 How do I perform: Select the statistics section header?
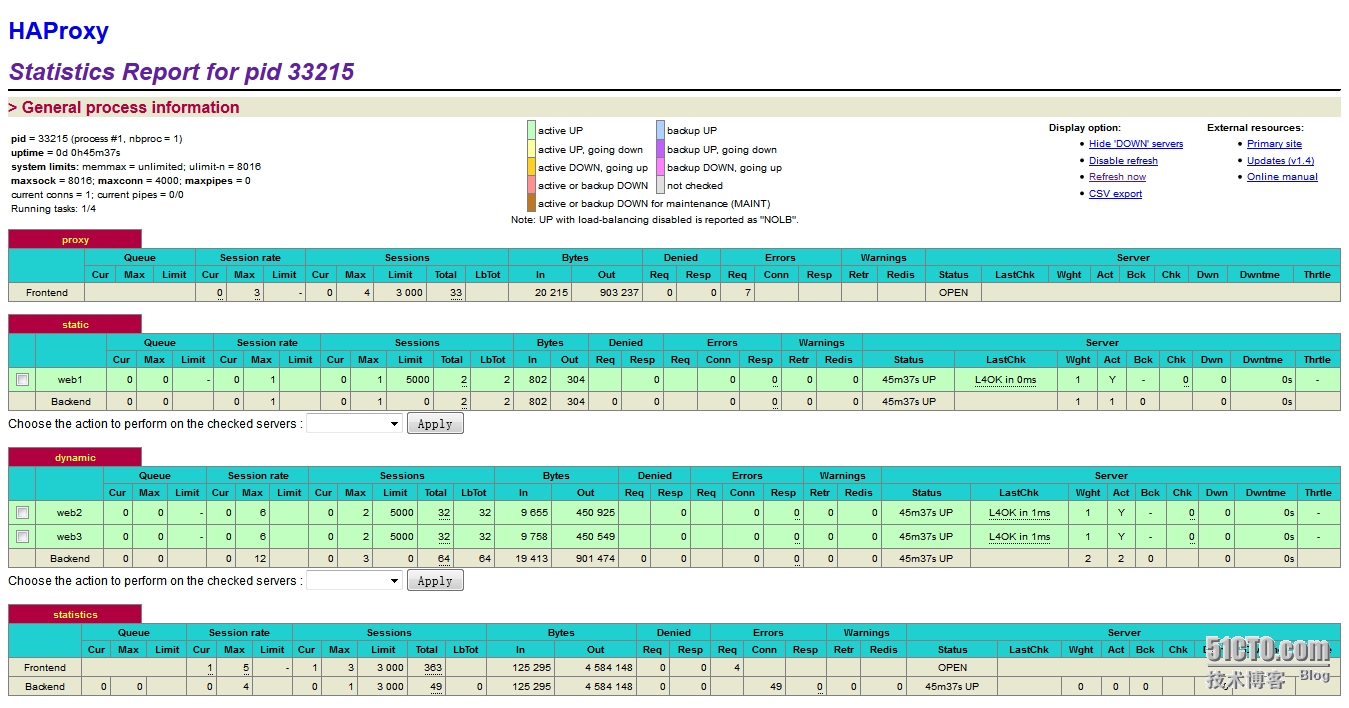point(75,615)
